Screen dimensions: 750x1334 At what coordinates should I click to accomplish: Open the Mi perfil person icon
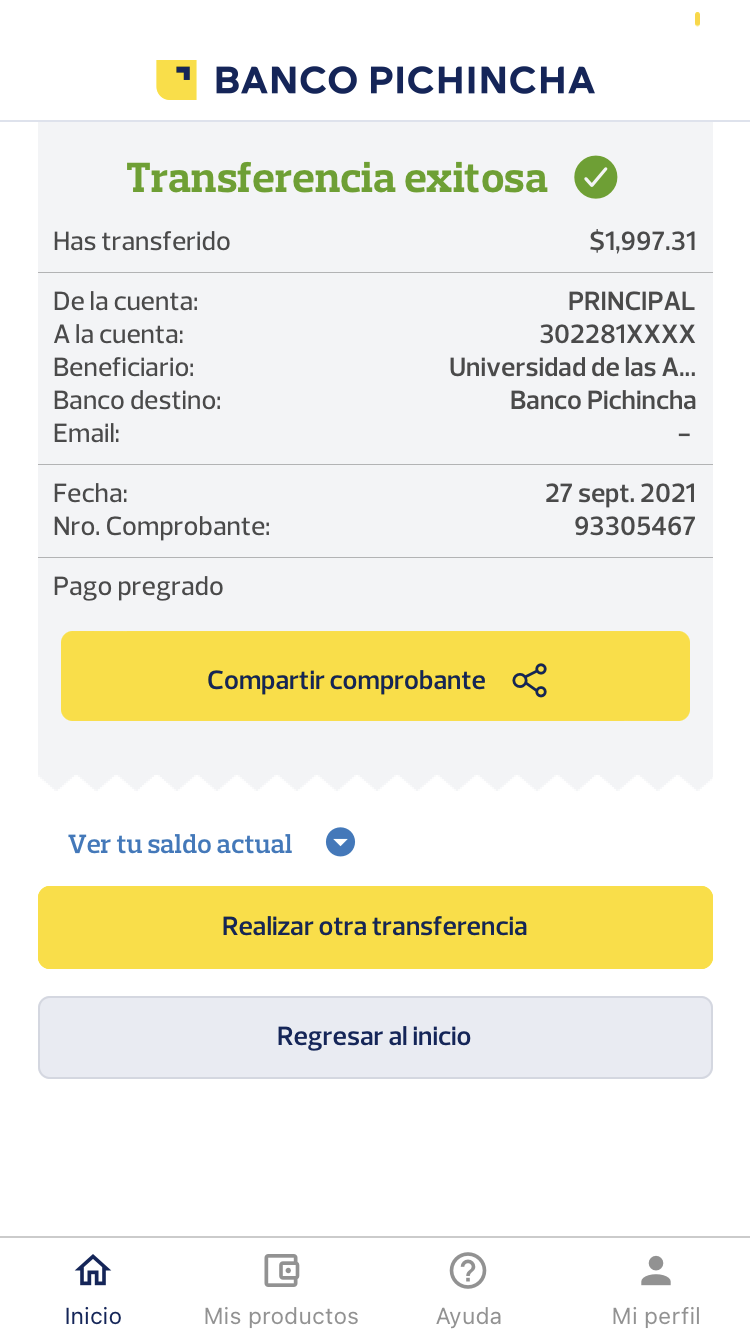[x=656, y=1271]
